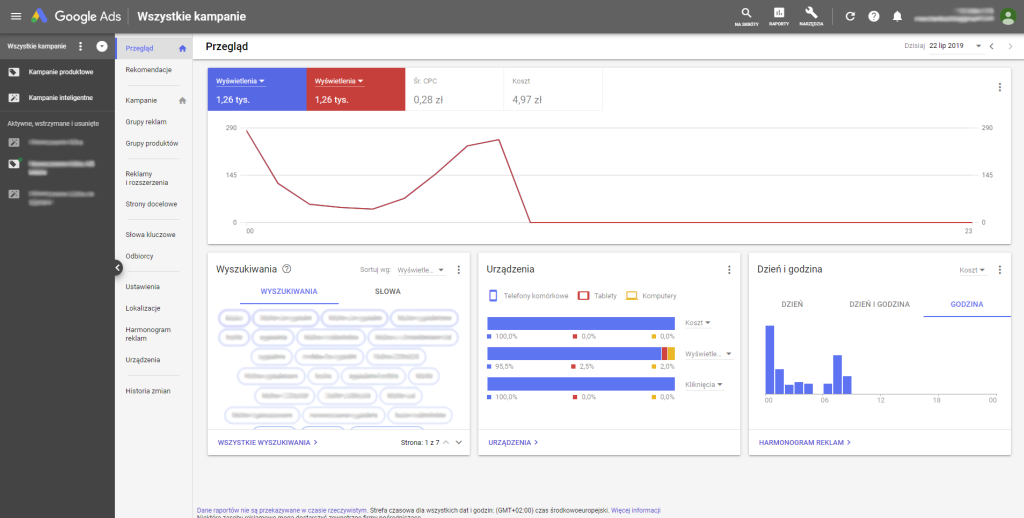Open the blue Wyświetlenia metric dropdown
This screenshot has height=518, width=1024.
point(240,81)
